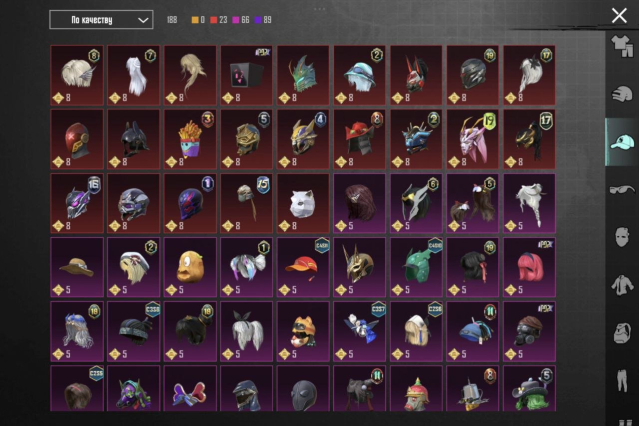Close the inventory with the X button

[619, 16]
